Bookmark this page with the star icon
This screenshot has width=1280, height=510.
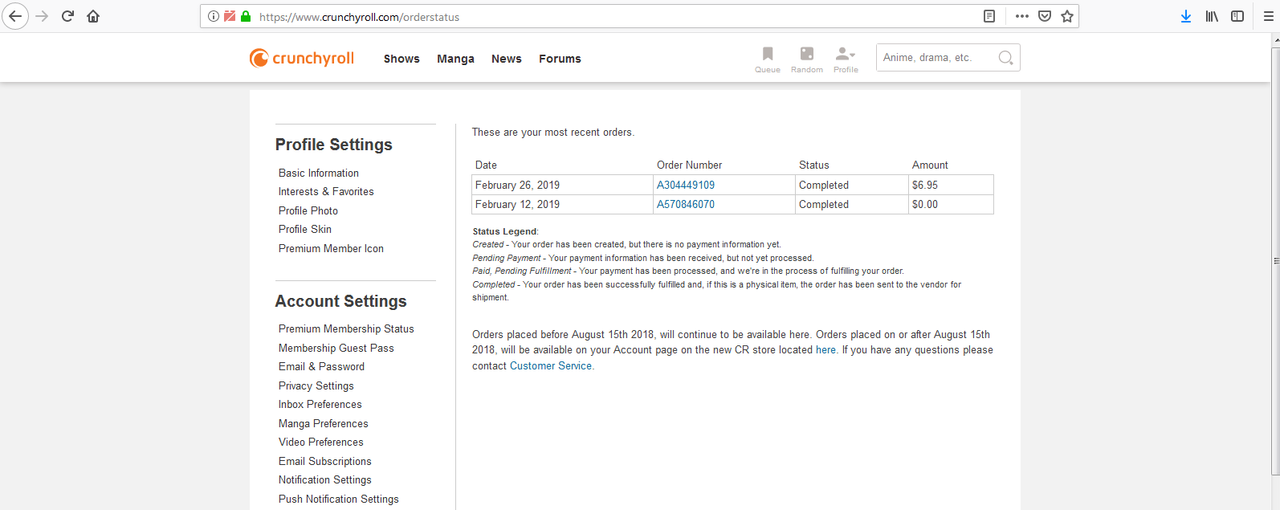(x=1067, y=16)
